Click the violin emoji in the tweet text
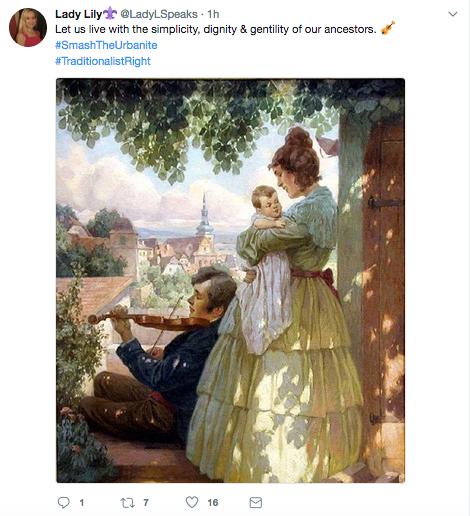The image size is (470, 516). [388, 28]
